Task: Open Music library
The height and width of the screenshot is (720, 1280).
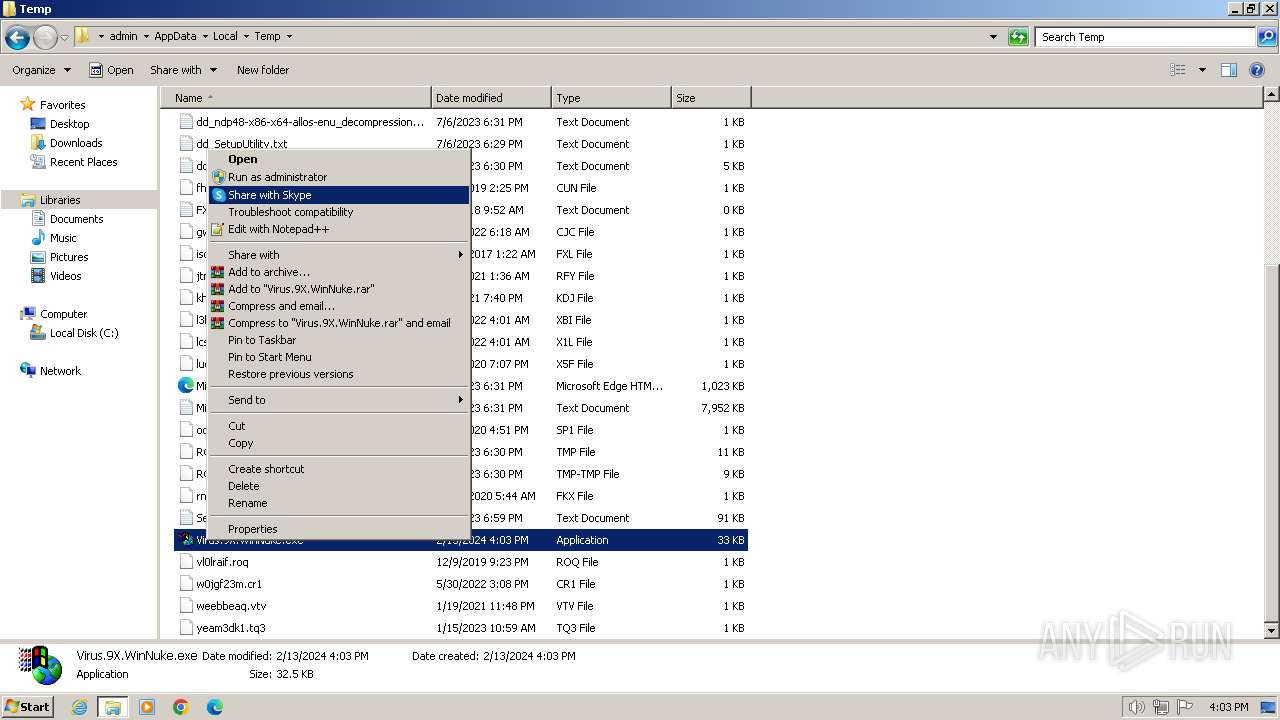Action: (x=63, y=238)
